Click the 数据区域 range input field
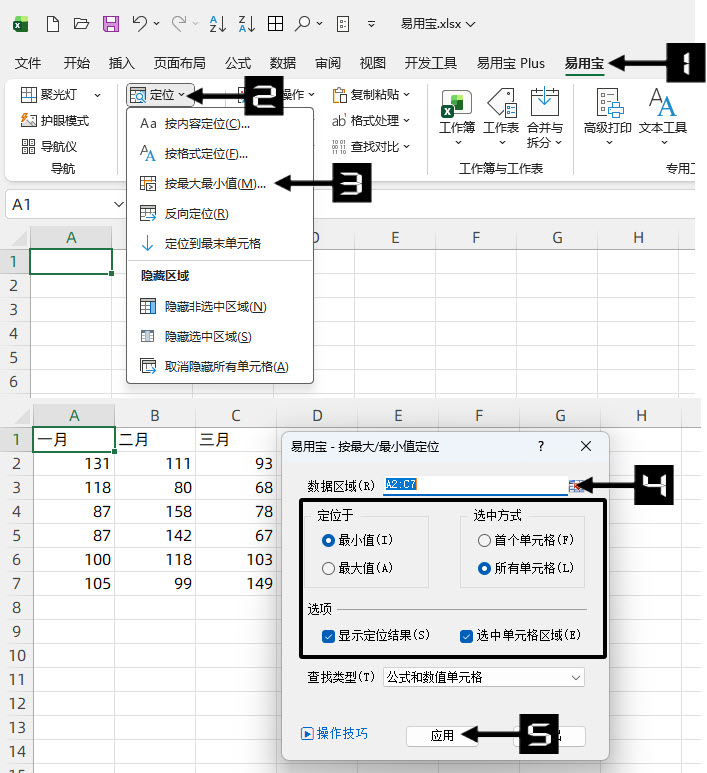707x773 pixels. coord(474,486)
